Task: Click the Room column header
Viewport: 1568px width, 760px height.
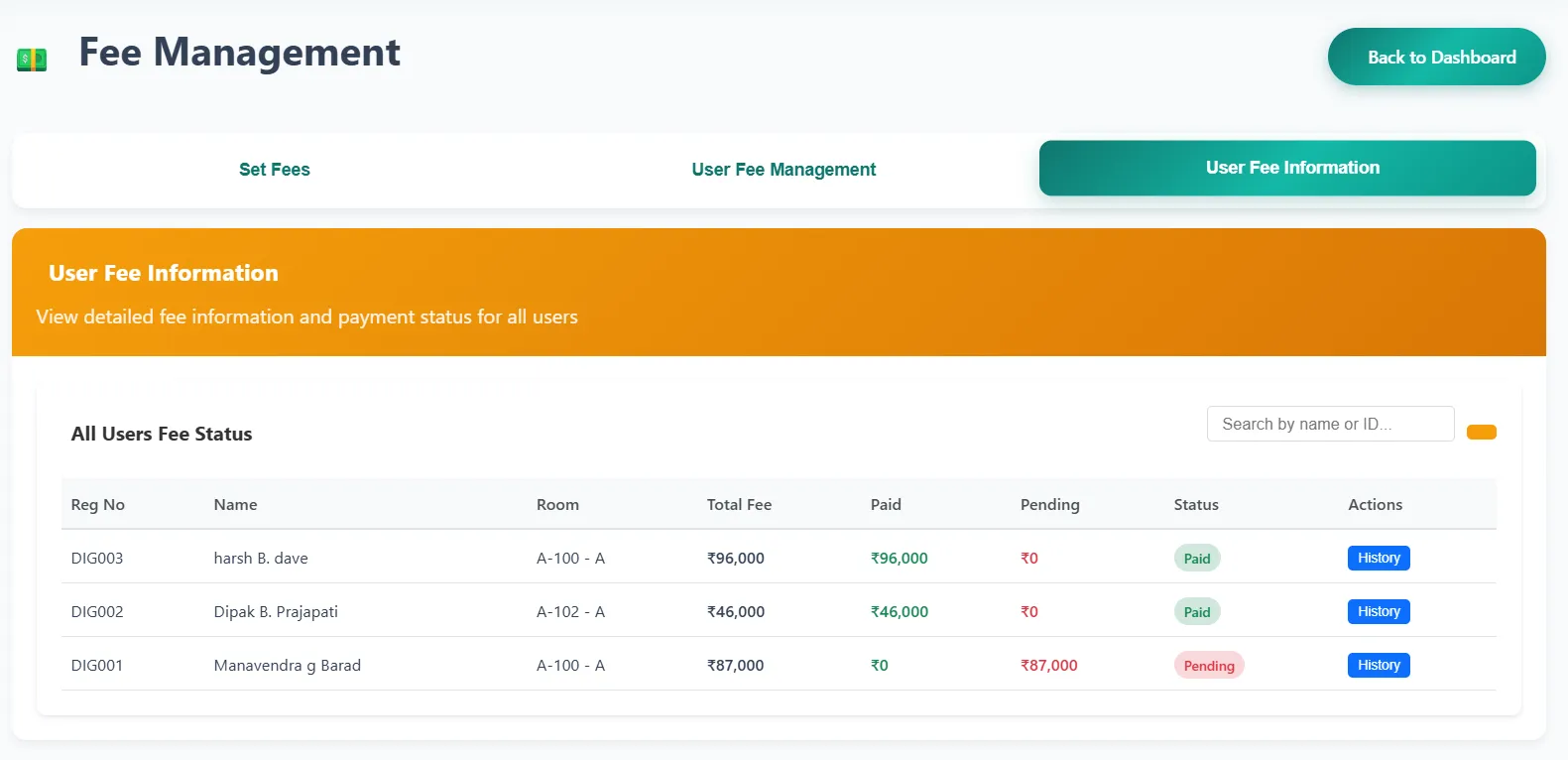Action: pyautogui.click(x=557, y=504)
